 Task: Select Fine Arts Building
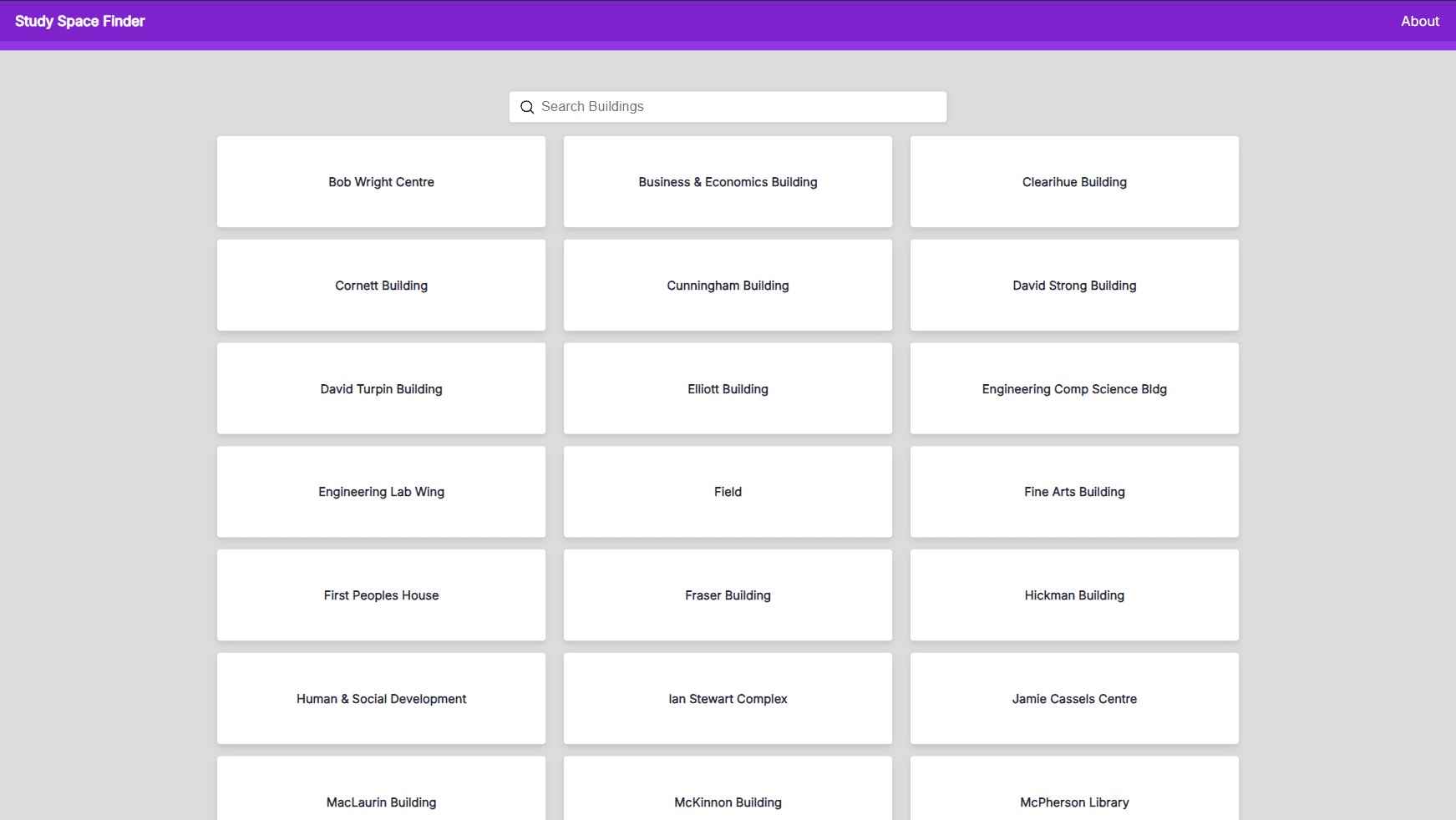1074,492
